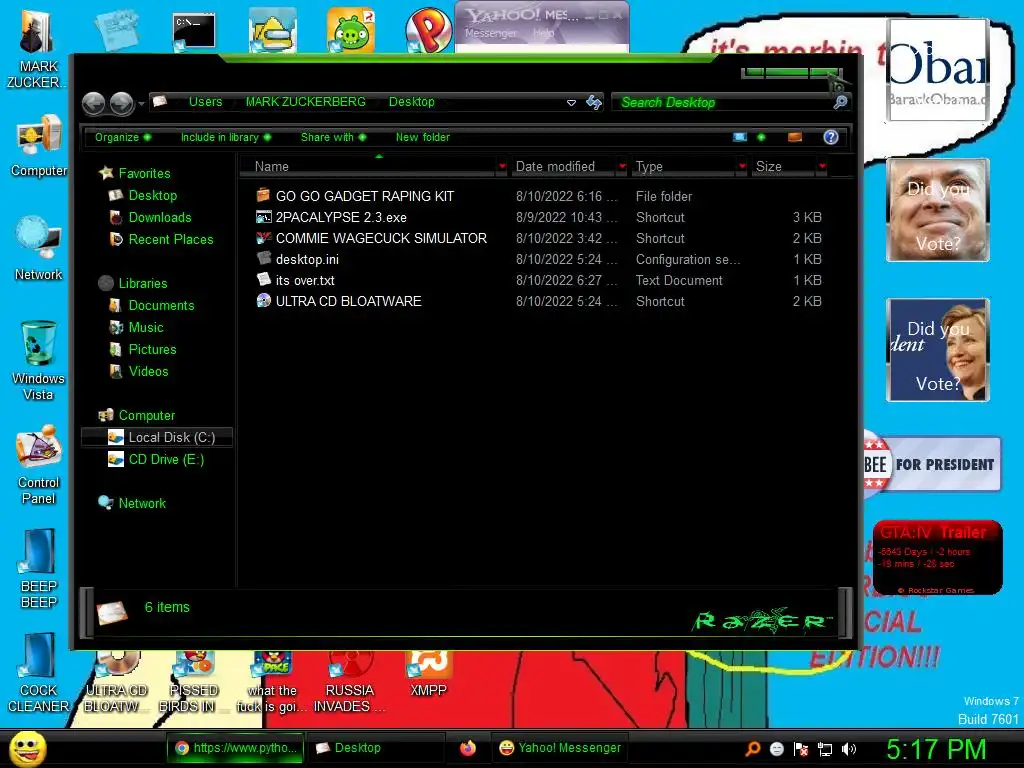Image resolution: width=1024 pixels, height=768 pixels.
Task: Select Libraries in navigation pane
Action: point(143,283)
